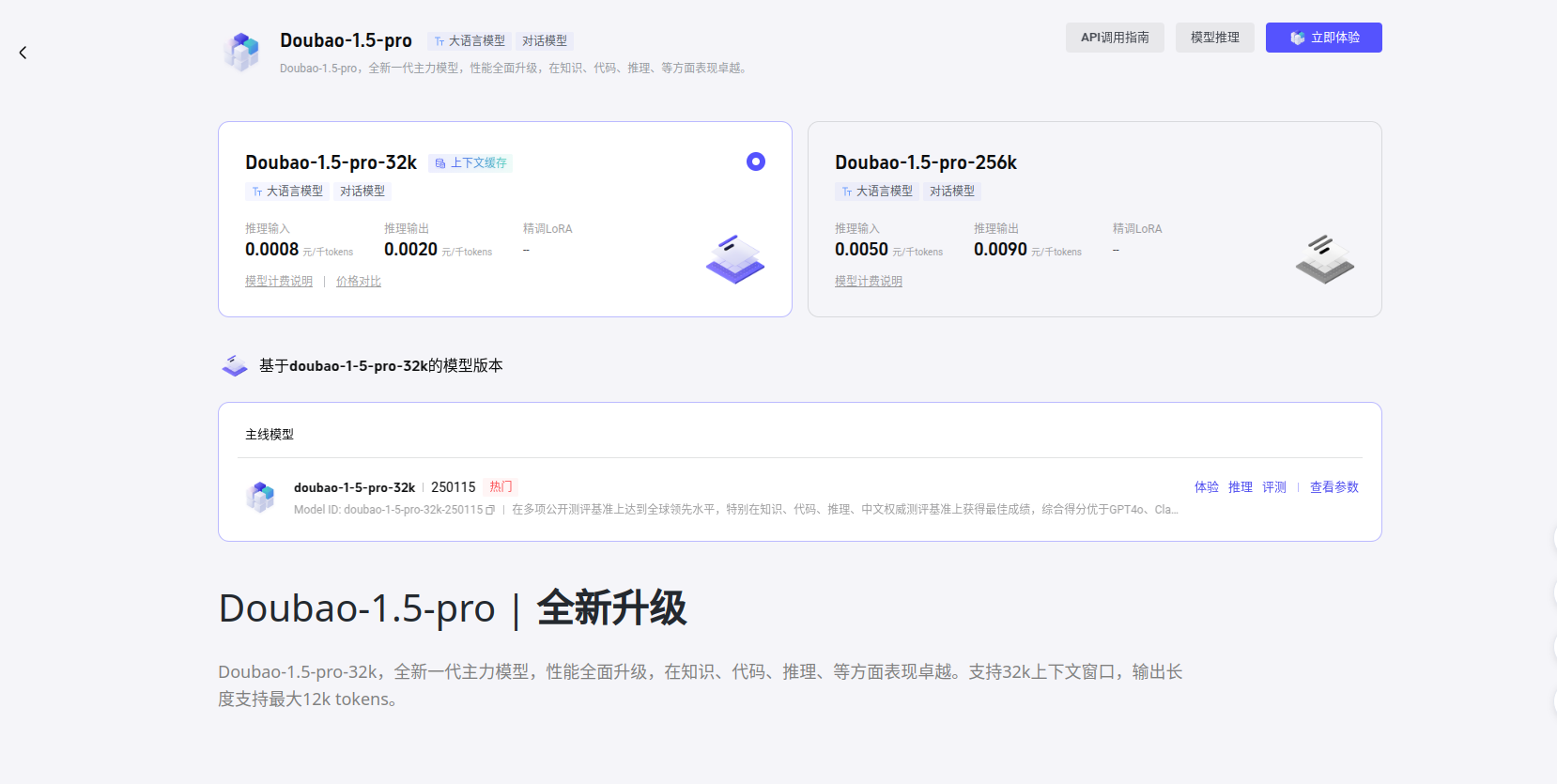1557x784 pixels.
Task: Click the 立即体验 button
Action: pos(1324,38)
